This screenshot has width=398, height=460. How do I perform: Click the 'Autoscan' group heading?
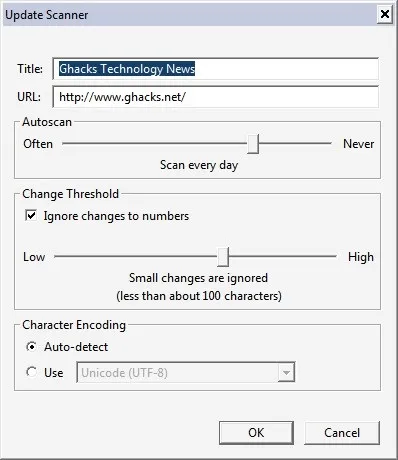click(x=47, y=122)
